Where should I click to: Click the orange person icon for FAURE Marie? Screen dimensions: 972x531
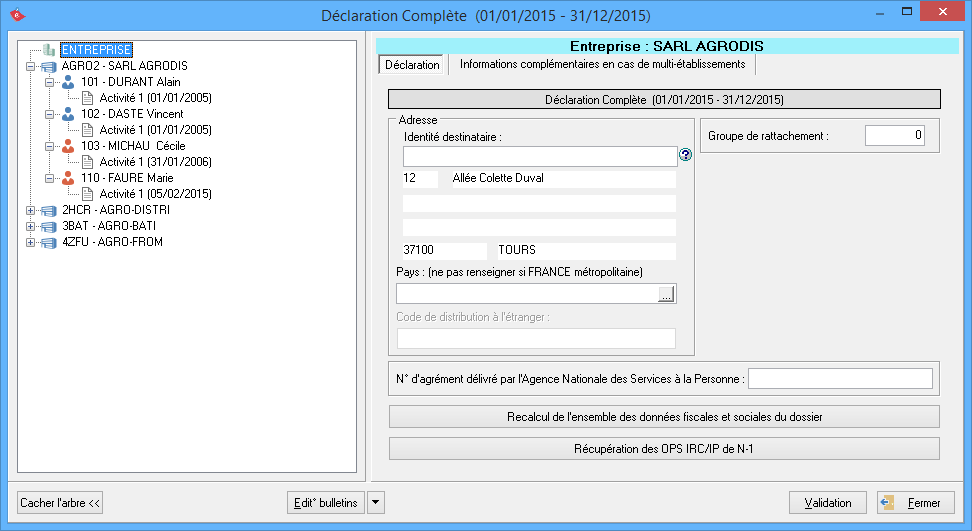68,178
